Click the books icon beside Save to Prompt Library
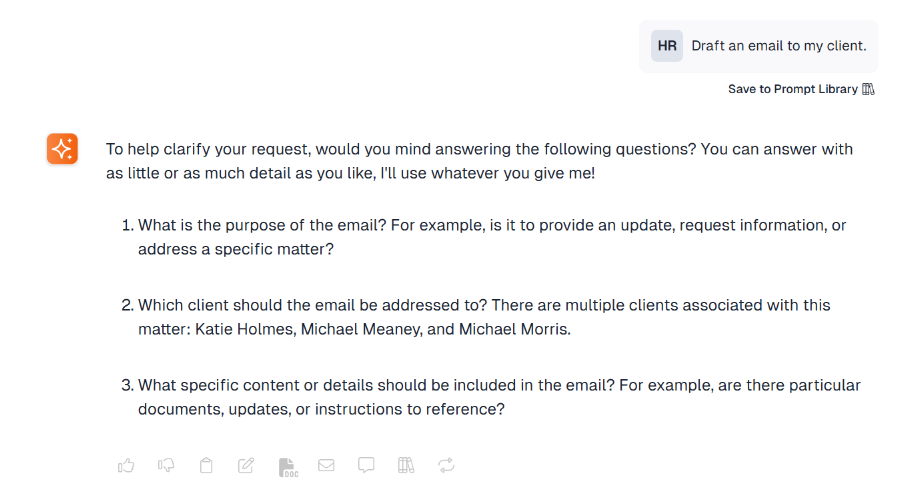900x500 pixels. (x=868, y=89)
